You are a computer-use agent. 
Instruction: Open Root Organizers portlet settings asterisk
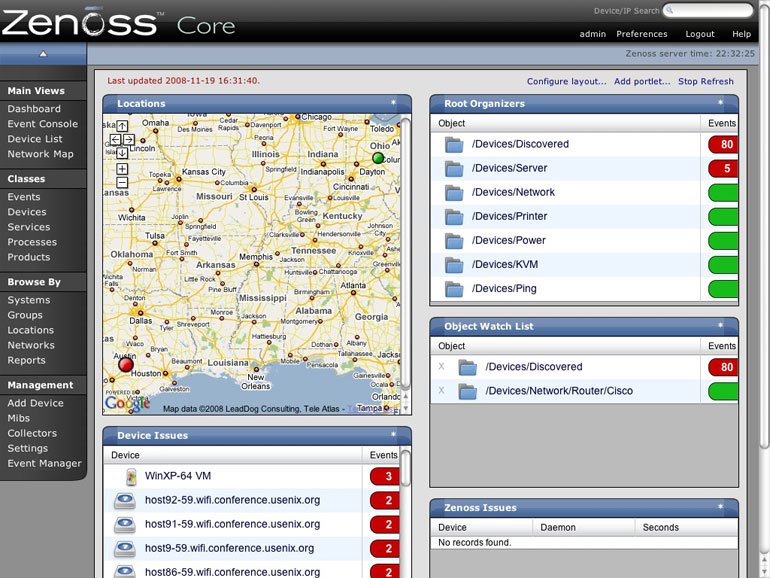pyautogui.click(x=720, y=103)
